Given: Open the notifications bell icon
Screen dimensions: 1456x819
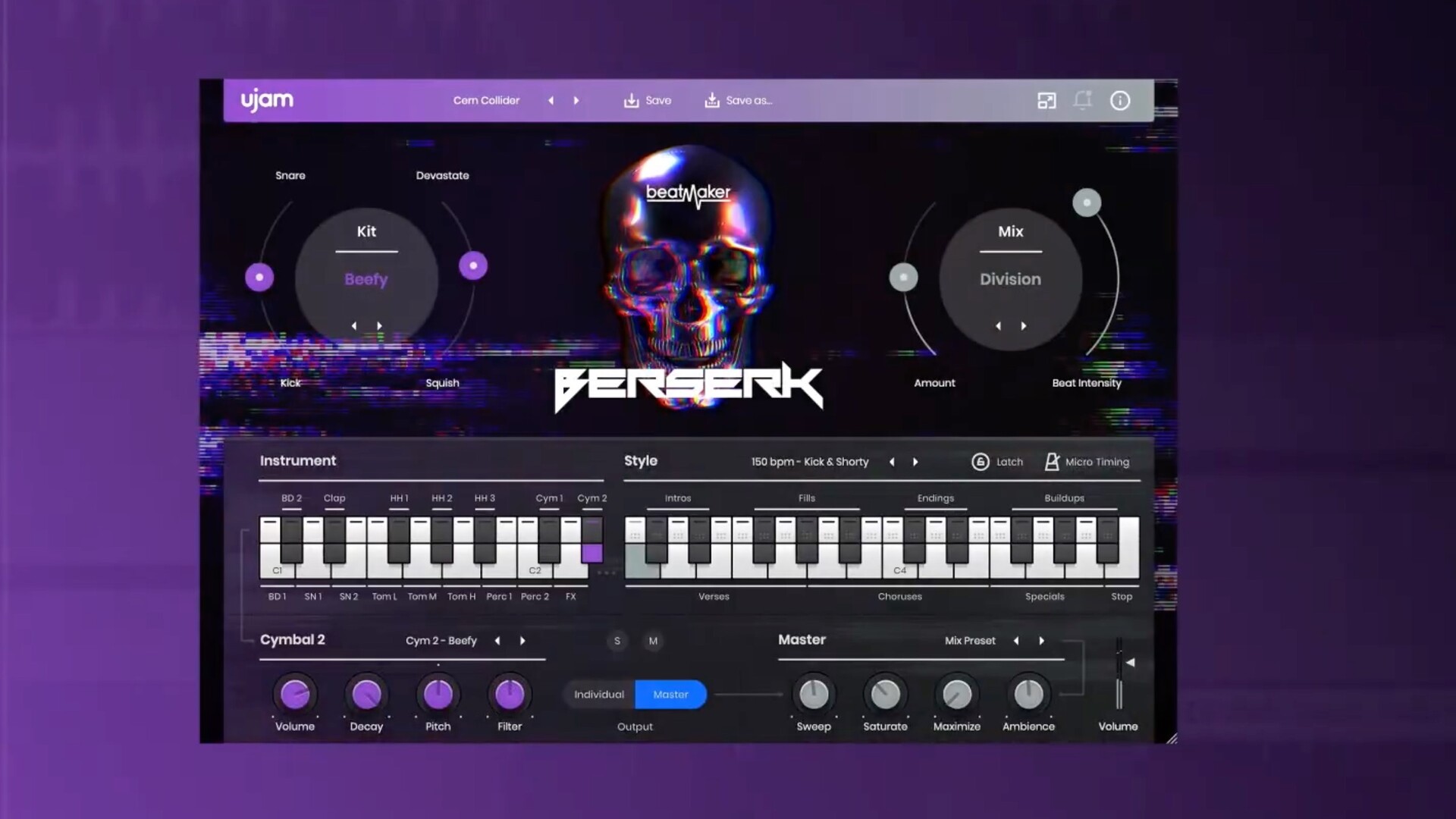Looking at the screenshot, I should [1083, 100].
